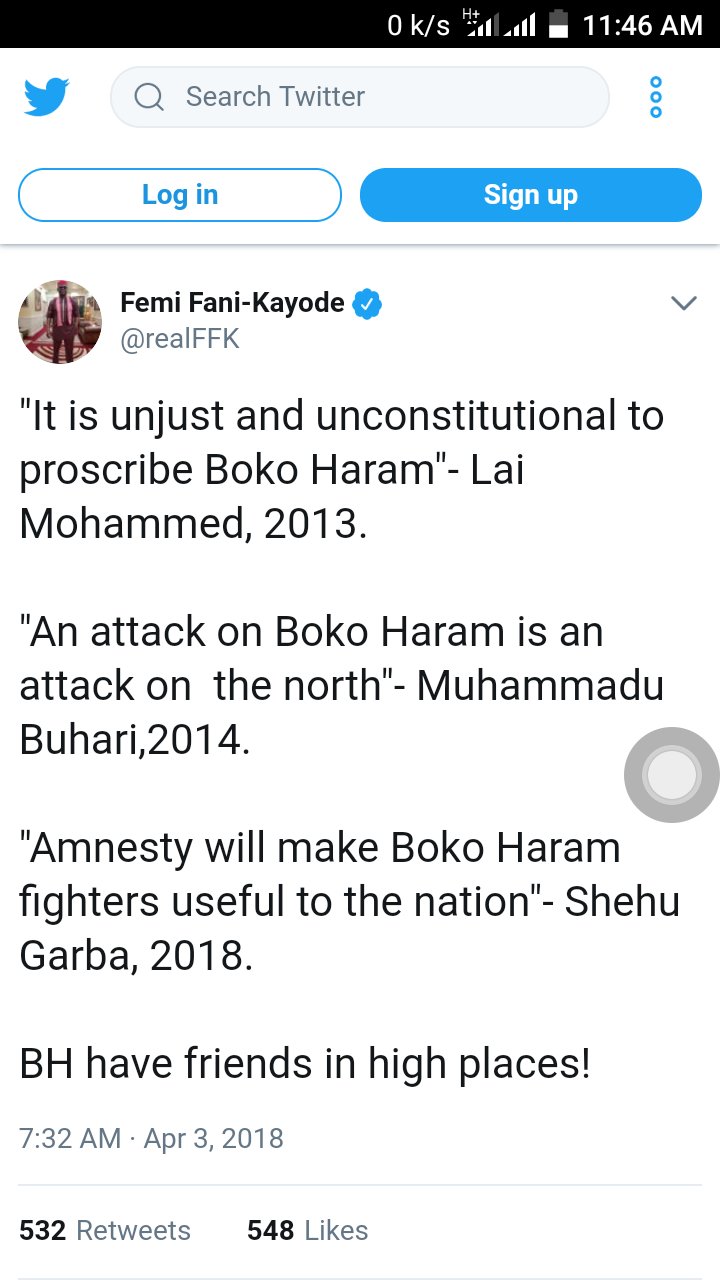Click the search magnifier icon
Screen dimensions: 720x1280
[149, 97]
